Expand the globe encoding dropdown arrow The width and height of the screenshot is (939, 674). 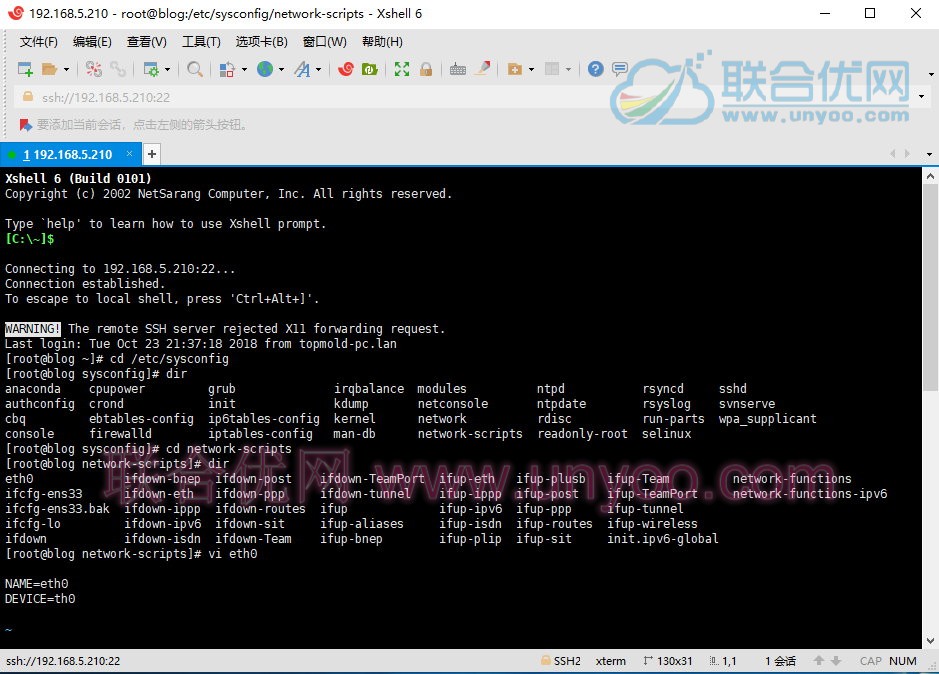[281, 69]
